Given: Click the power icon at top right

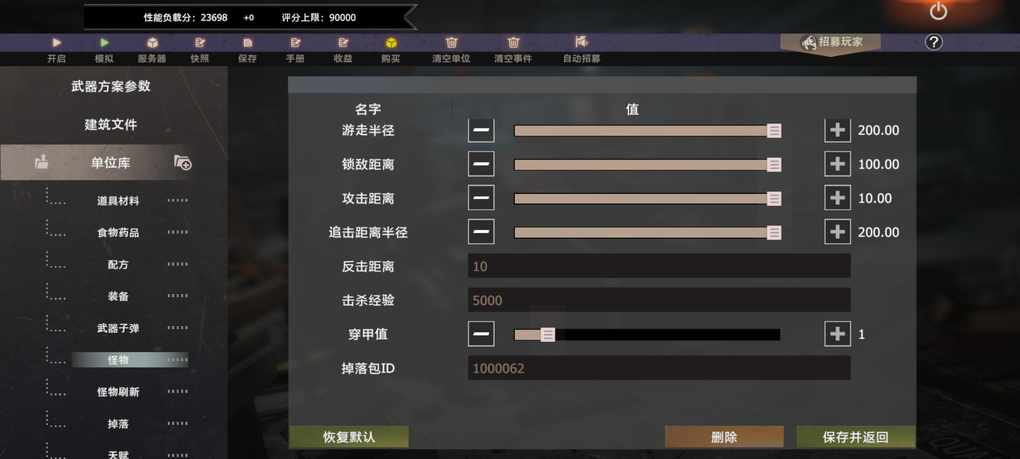Looking at the screenshot, I should click(938, 11).
